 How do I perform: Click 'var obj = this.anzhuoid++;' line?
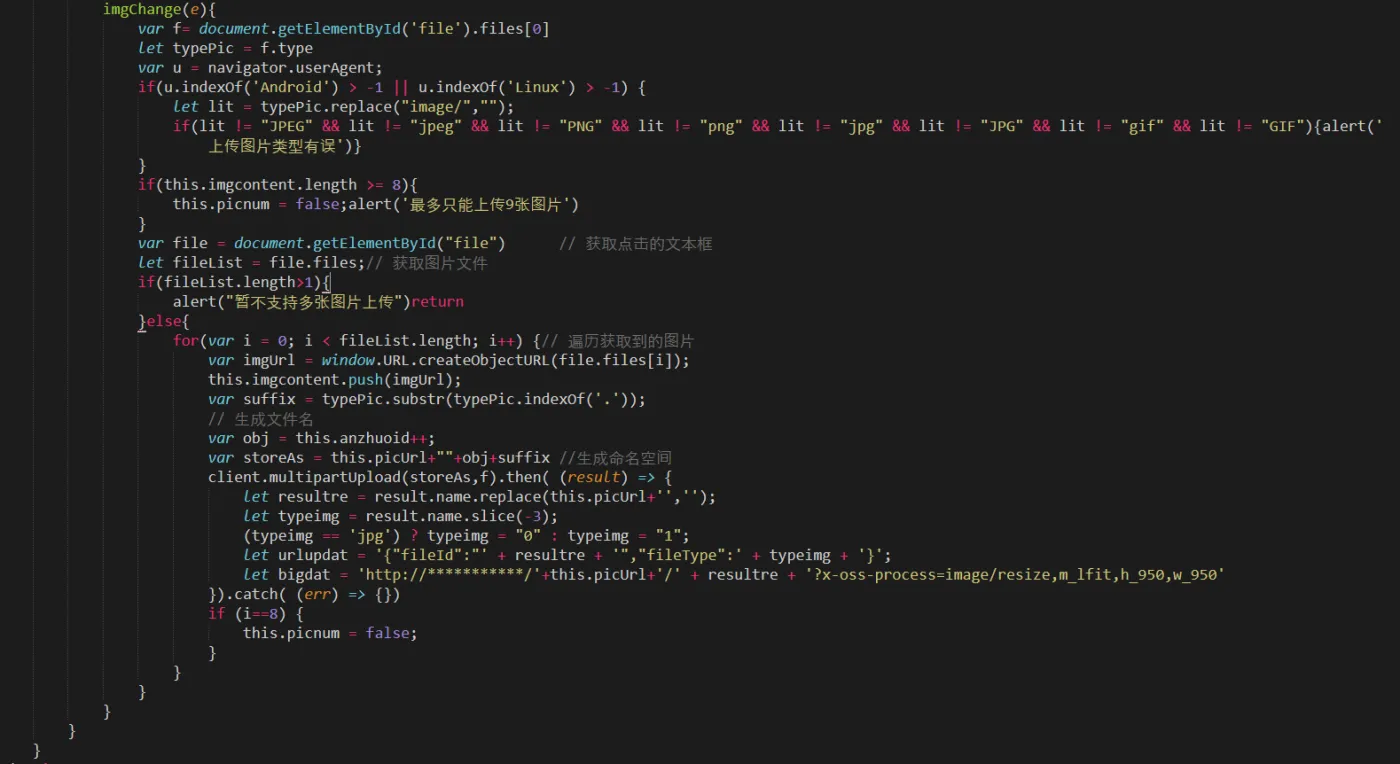[x=322, y=438]
